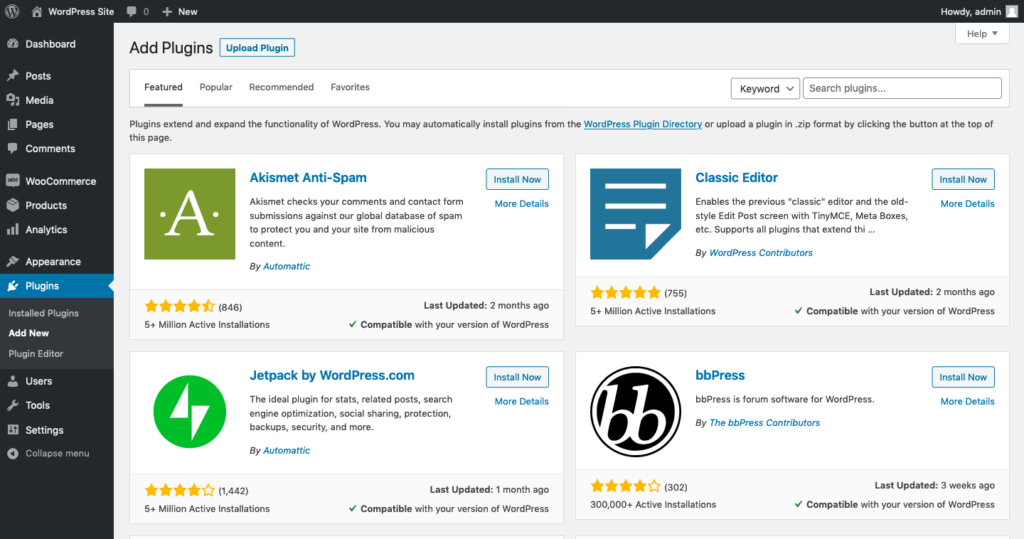Viewport: 1024px width, 539px height.
Task: Open the WooCommerce menu
Action: tap(61, 181)
